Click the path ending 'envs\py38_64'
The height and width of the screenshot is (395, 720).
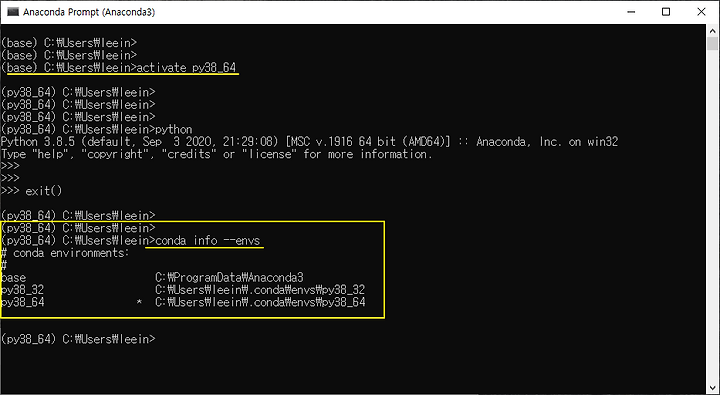[260, 303]
